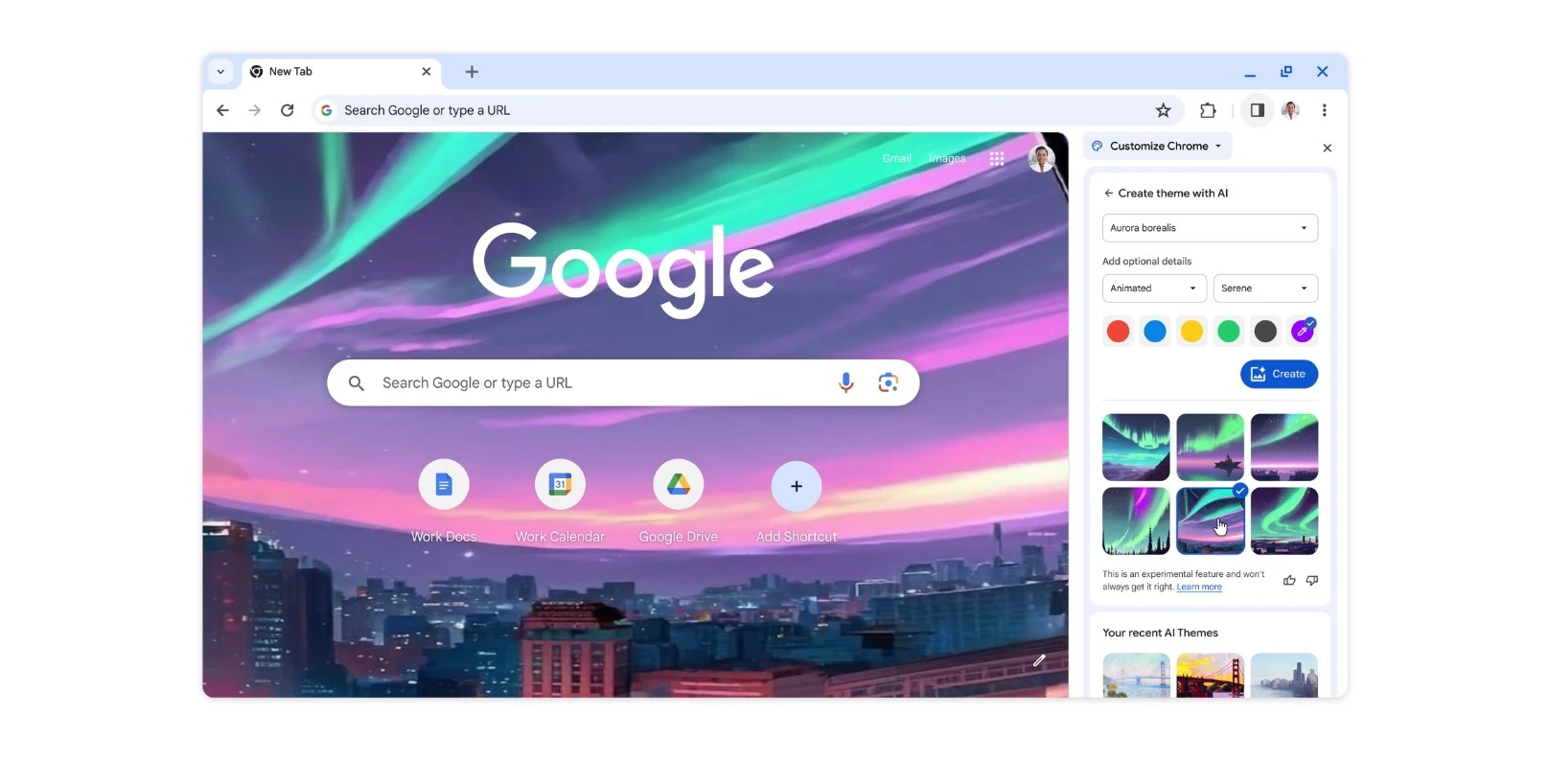1549x784 pixels.
Task: Select aurora thumbnail with floating island
Action: 1210,448
